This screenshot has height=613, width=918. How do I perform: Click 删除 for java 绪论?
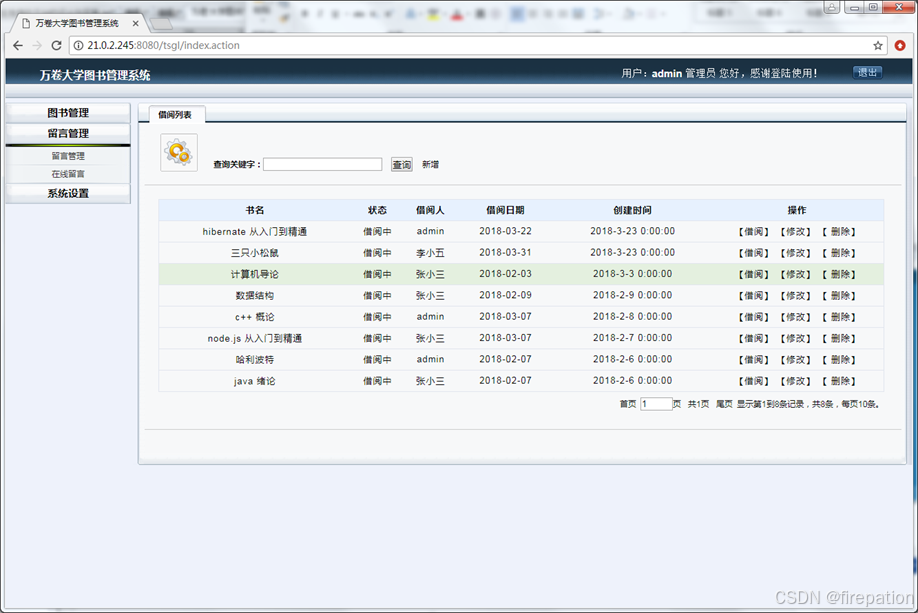pos(839,381)
